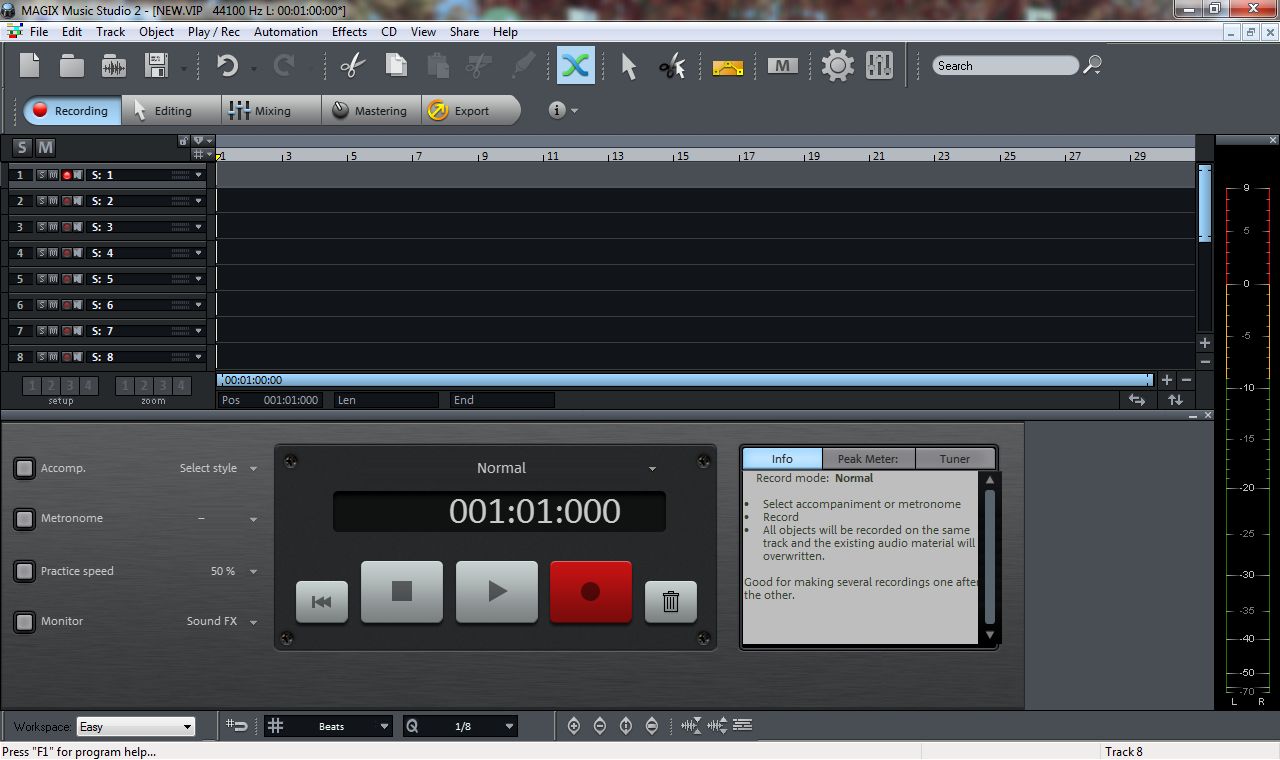Image resolution: width=1280 pixels, height=760 pixels.
Task: Toggle the auto crossfade mode icon
Action: 575,66
